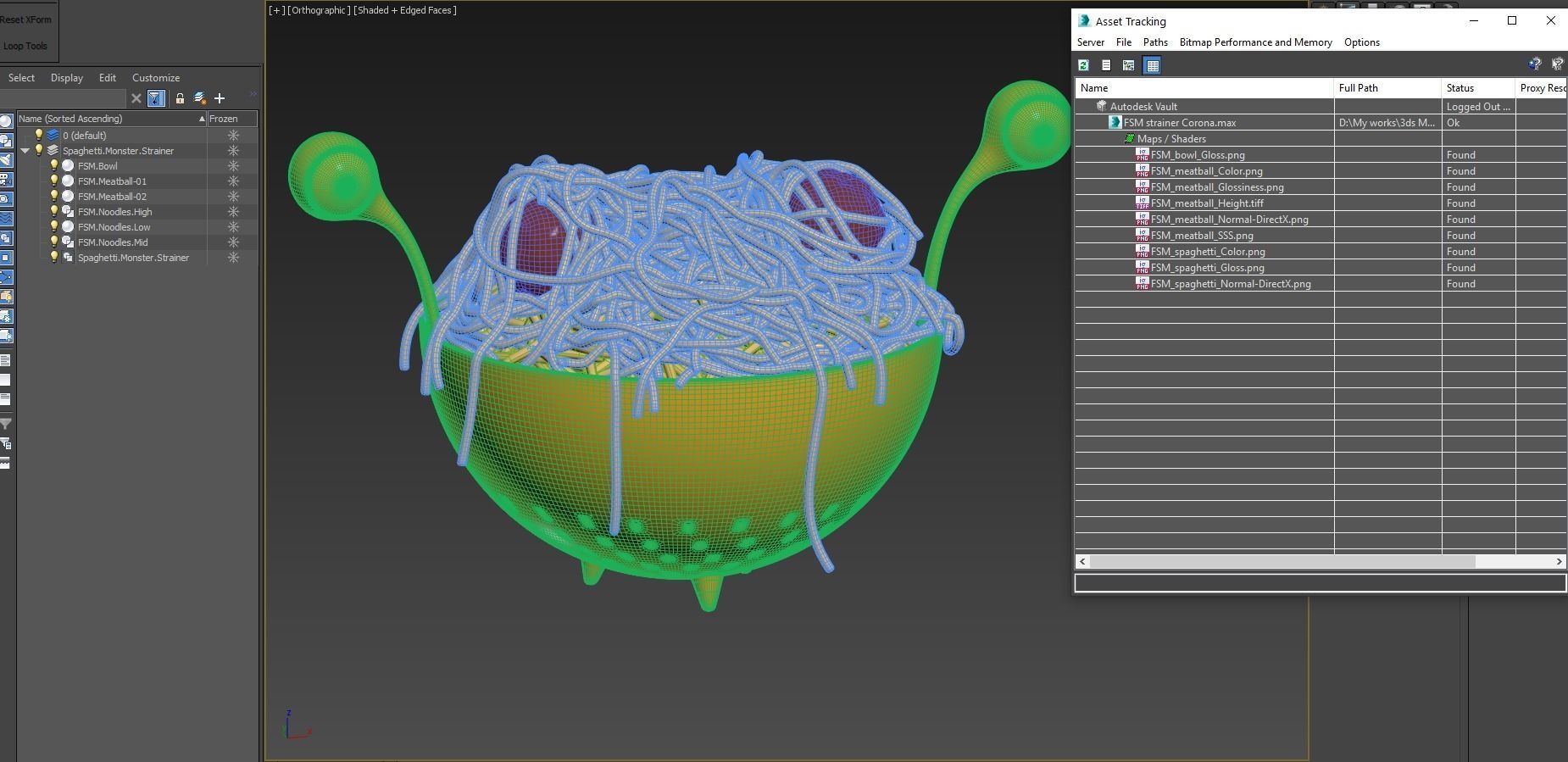This screenshot has height=762, width=1568.
Task: Click the large funnel filter icon in left strip
Action: pos(6,424)
